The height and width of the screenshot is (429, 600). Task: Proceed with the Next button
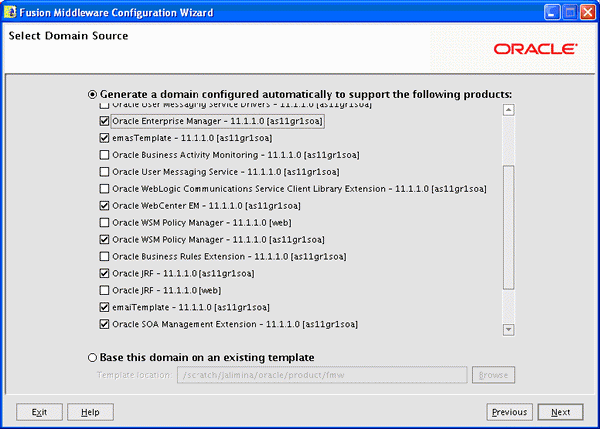[x=561, y=412]
